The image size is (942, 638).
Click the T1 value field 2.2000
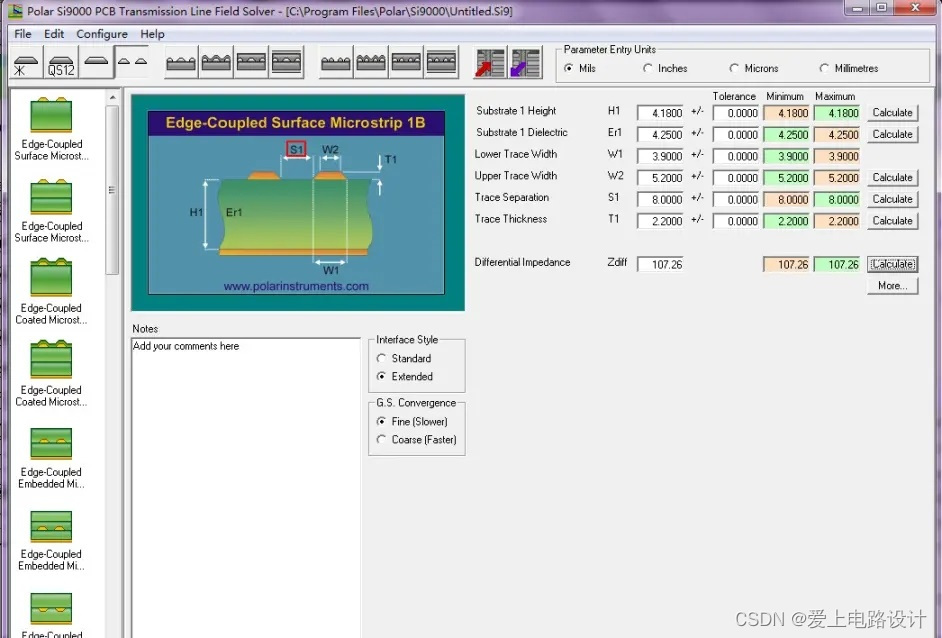click(x=660, y=221)
